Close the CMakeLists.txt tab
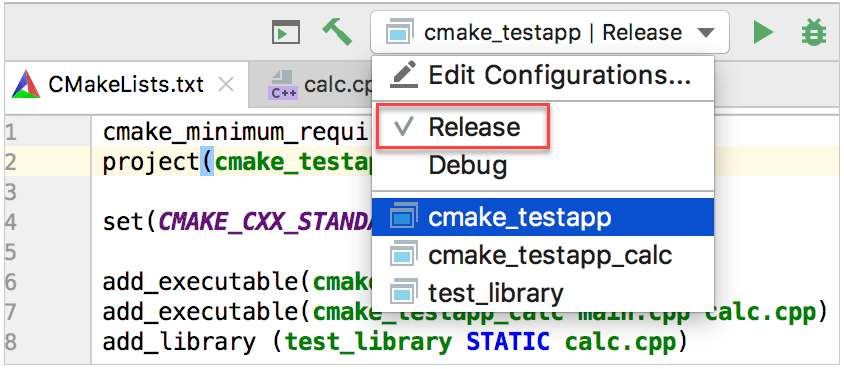The height and width of the screenshot is (369, 844). coord(227,85)
